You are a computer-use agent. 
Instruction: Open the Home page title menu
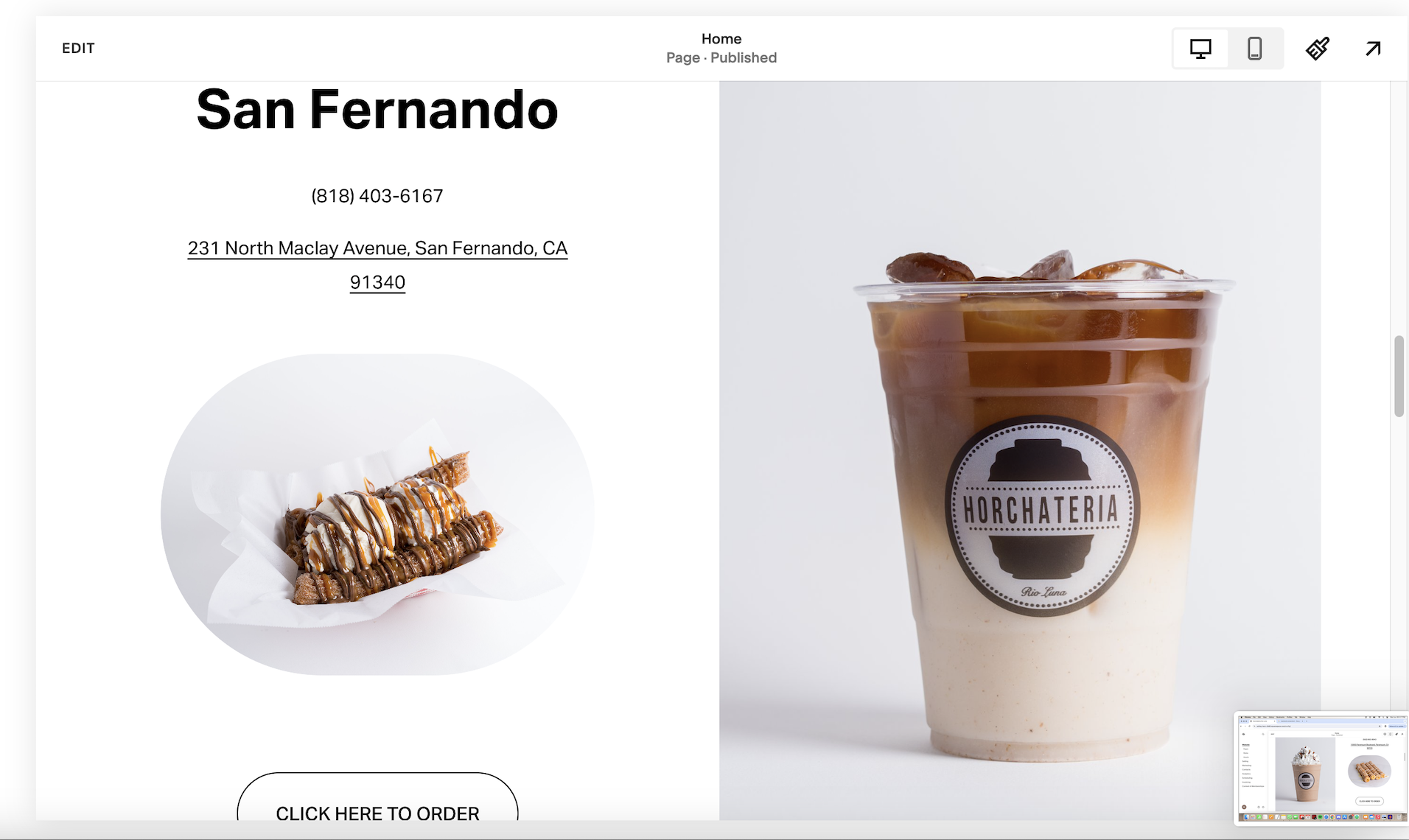(721, 39)
